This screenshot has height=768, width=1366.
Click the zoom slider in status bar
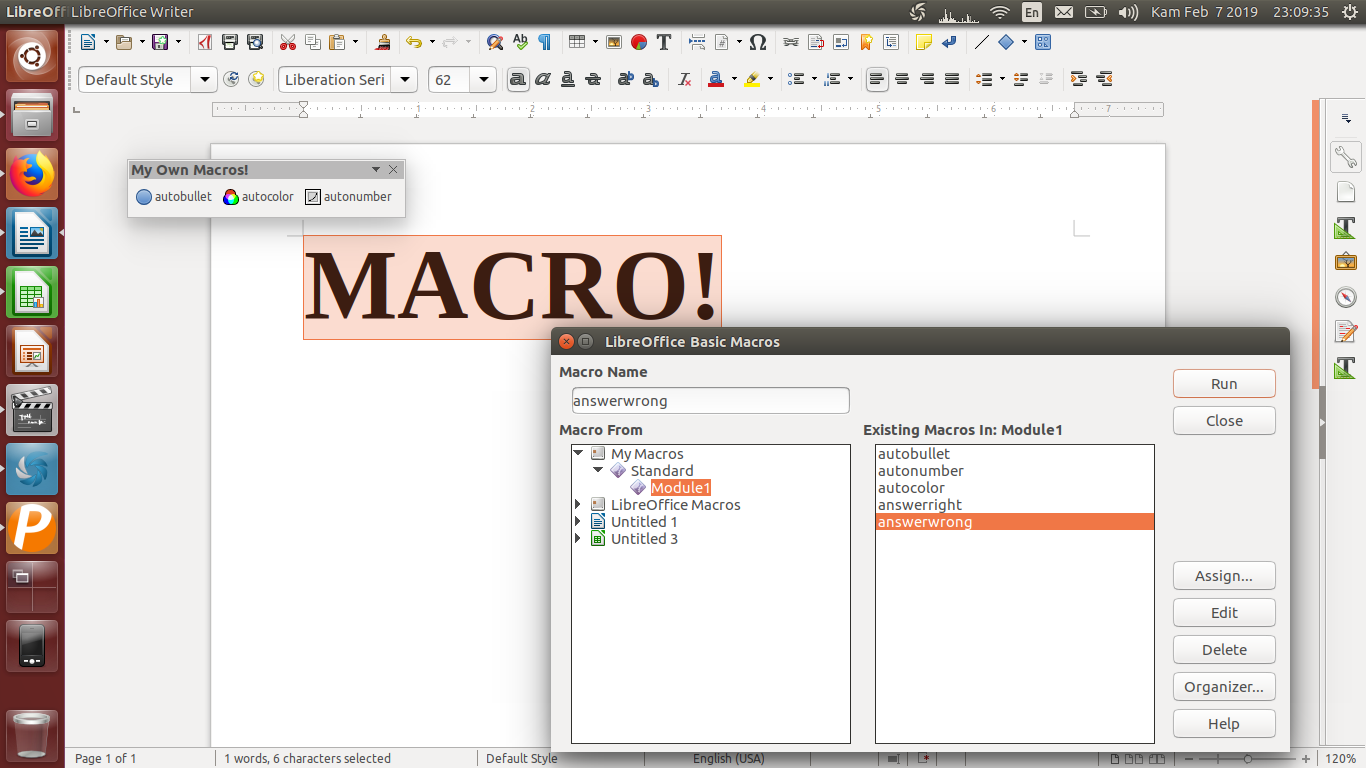(1247, 758)
